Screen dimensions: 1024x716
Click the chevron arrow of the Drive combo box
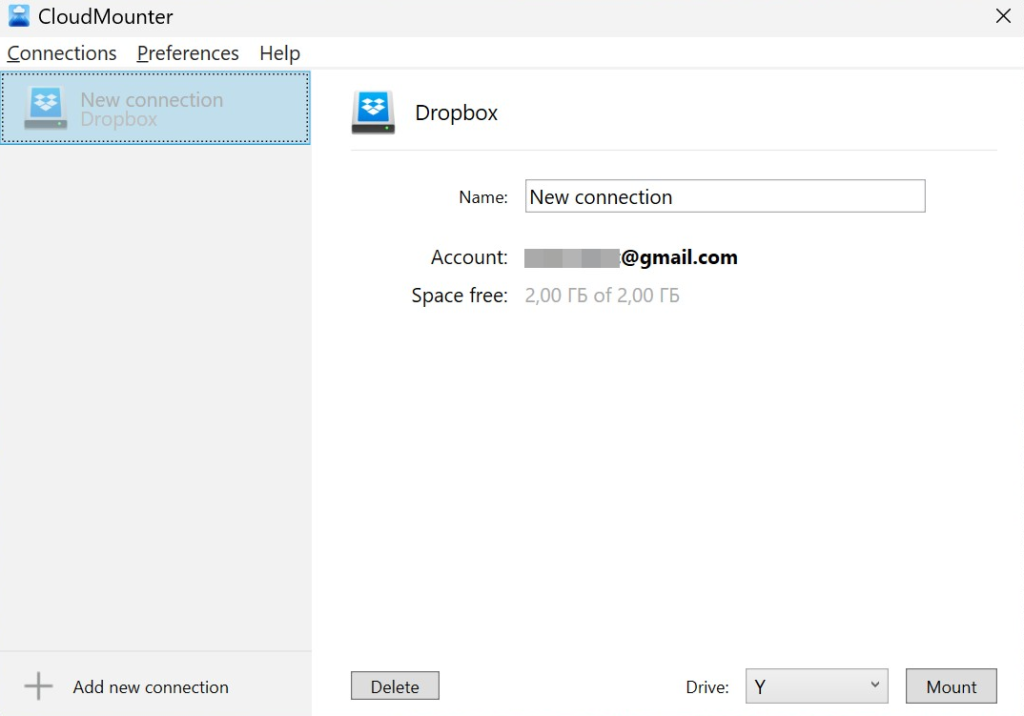tap(874, 686)
